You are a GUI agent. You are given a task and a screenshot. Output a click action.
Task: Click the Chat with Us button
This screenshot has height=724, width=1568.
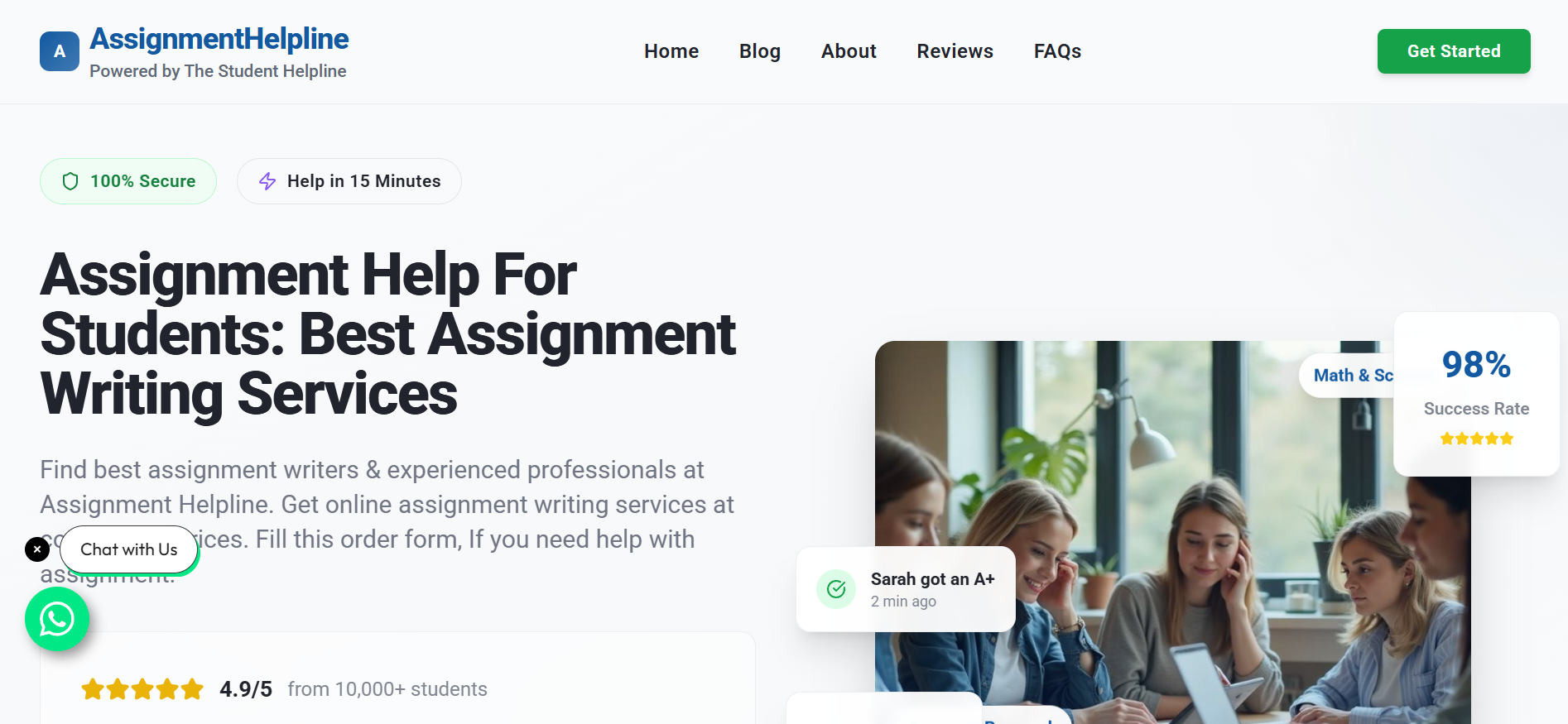tap(129, 549)
